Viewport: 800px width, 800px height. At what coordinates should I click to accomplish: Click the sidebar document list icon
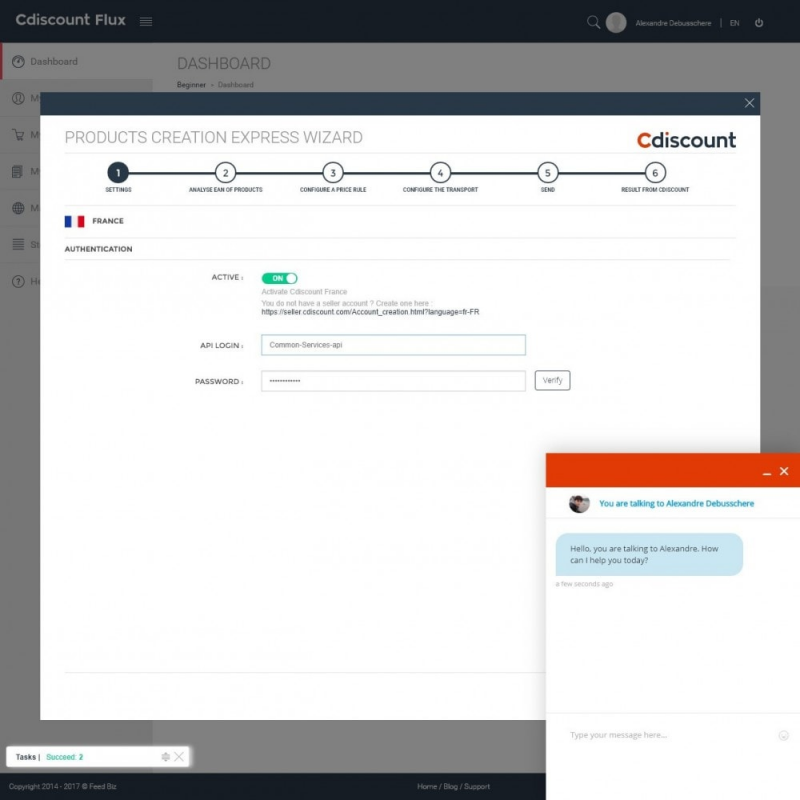[17, 171]
